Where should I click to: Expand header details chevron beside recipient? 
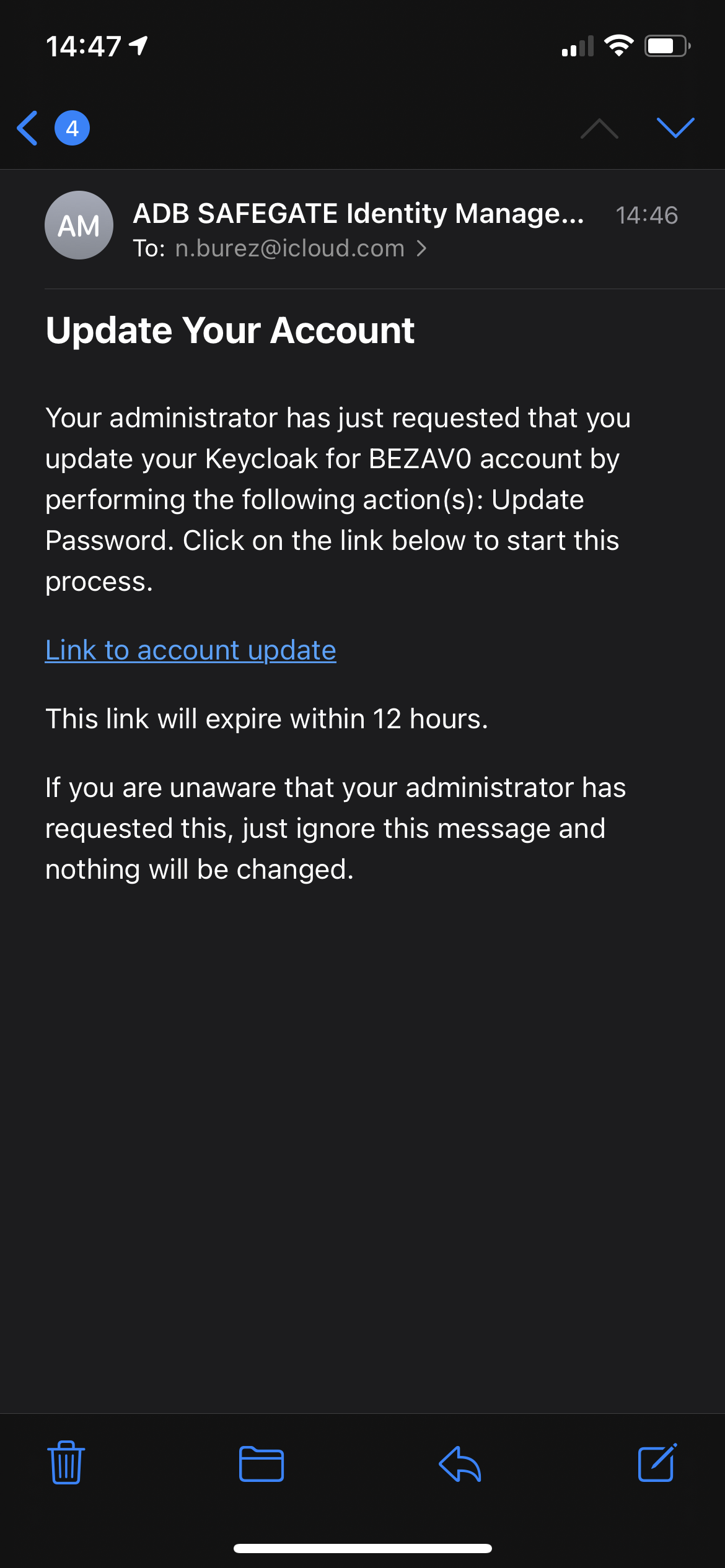point(422,248)
